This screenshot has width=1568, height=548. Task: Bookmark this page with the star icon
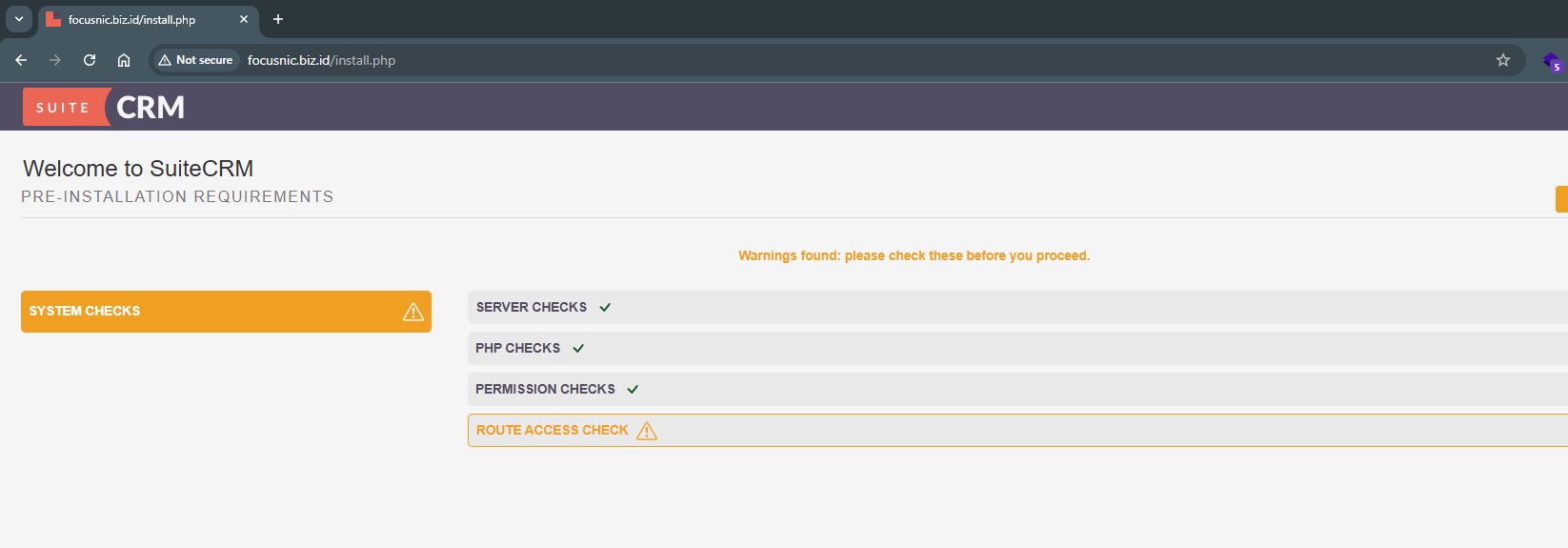(x=1502, y=60)
